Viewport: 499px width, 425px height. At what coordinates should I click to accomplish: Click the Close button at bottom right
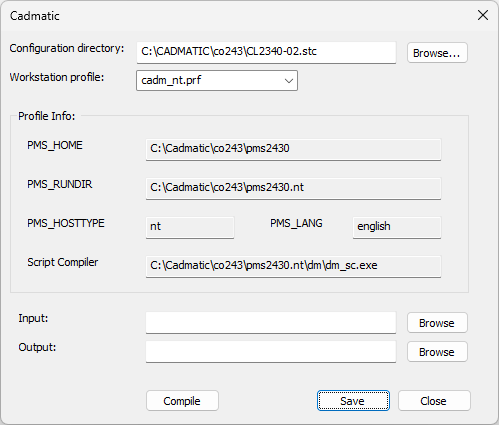pos(434,401)
